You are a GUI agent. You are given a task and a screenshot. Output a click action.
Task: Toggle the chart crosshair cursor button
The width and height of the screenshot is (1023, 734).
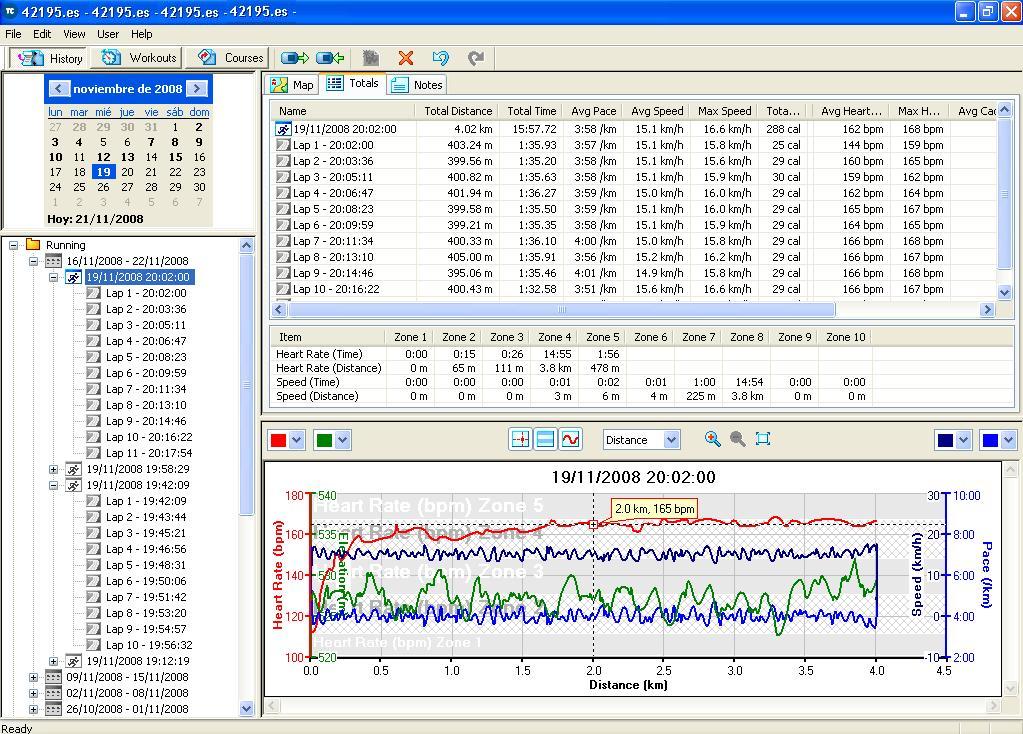[x=519, y=439]
